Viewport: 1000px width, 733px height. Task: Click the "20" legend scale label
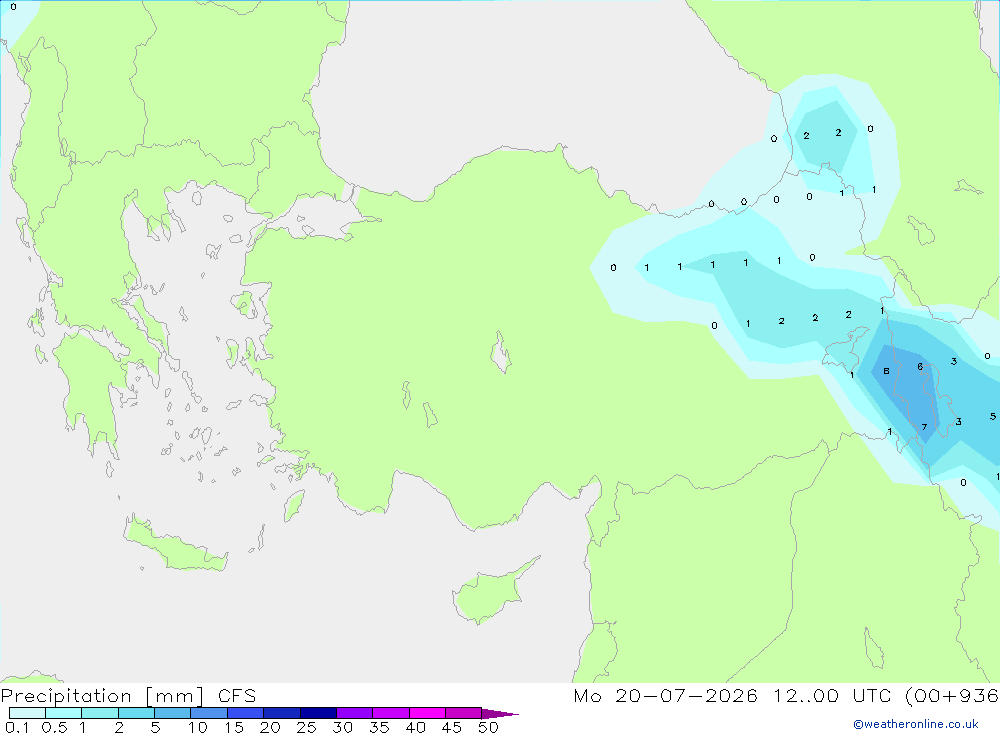click(270, 727)
